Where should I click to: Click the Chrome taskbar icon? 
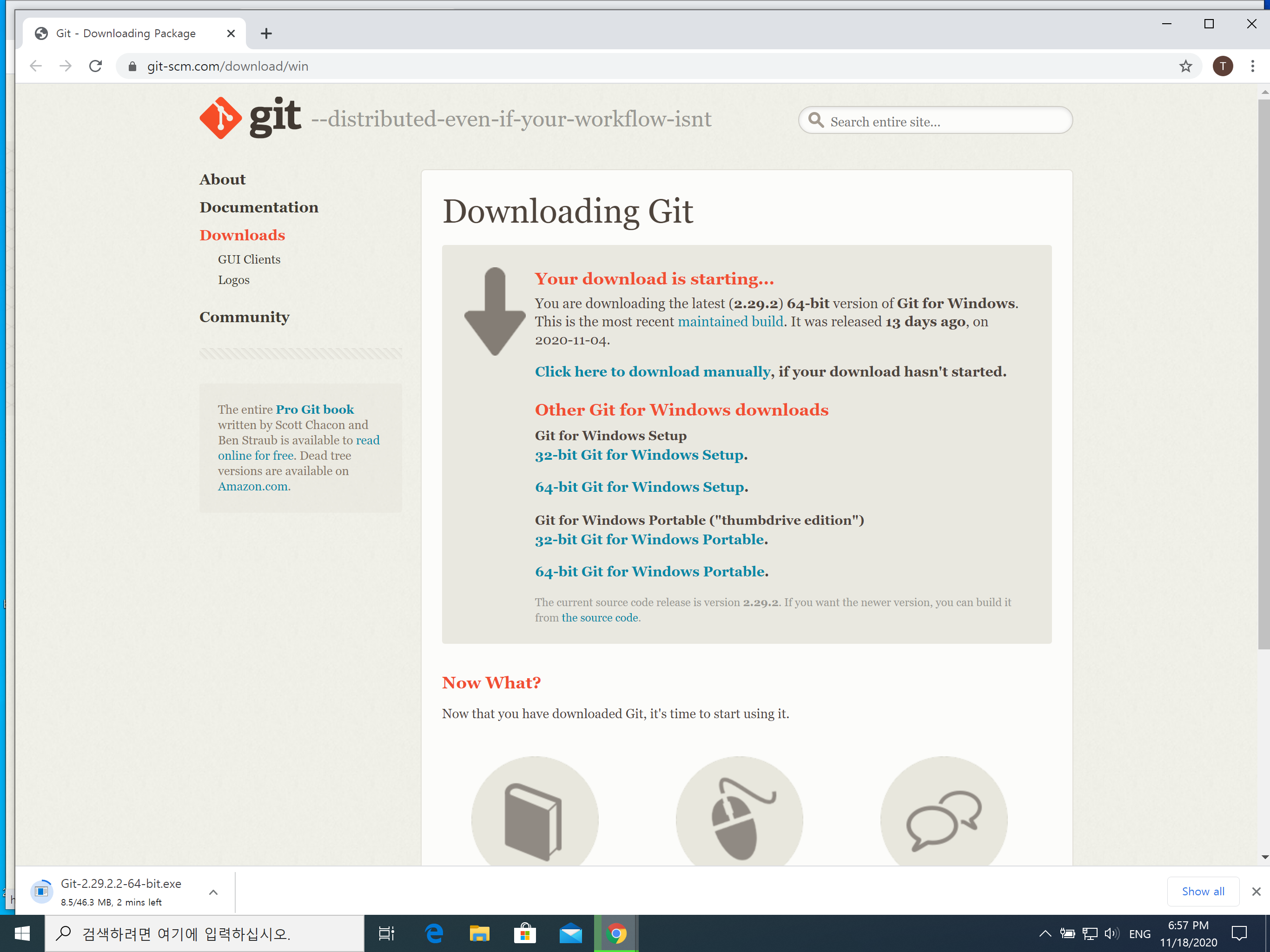point(616,933)
